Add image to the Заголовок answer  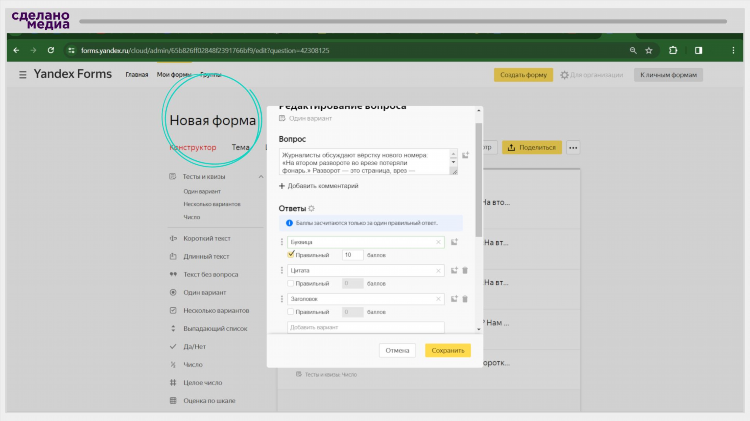click(454, 299)
